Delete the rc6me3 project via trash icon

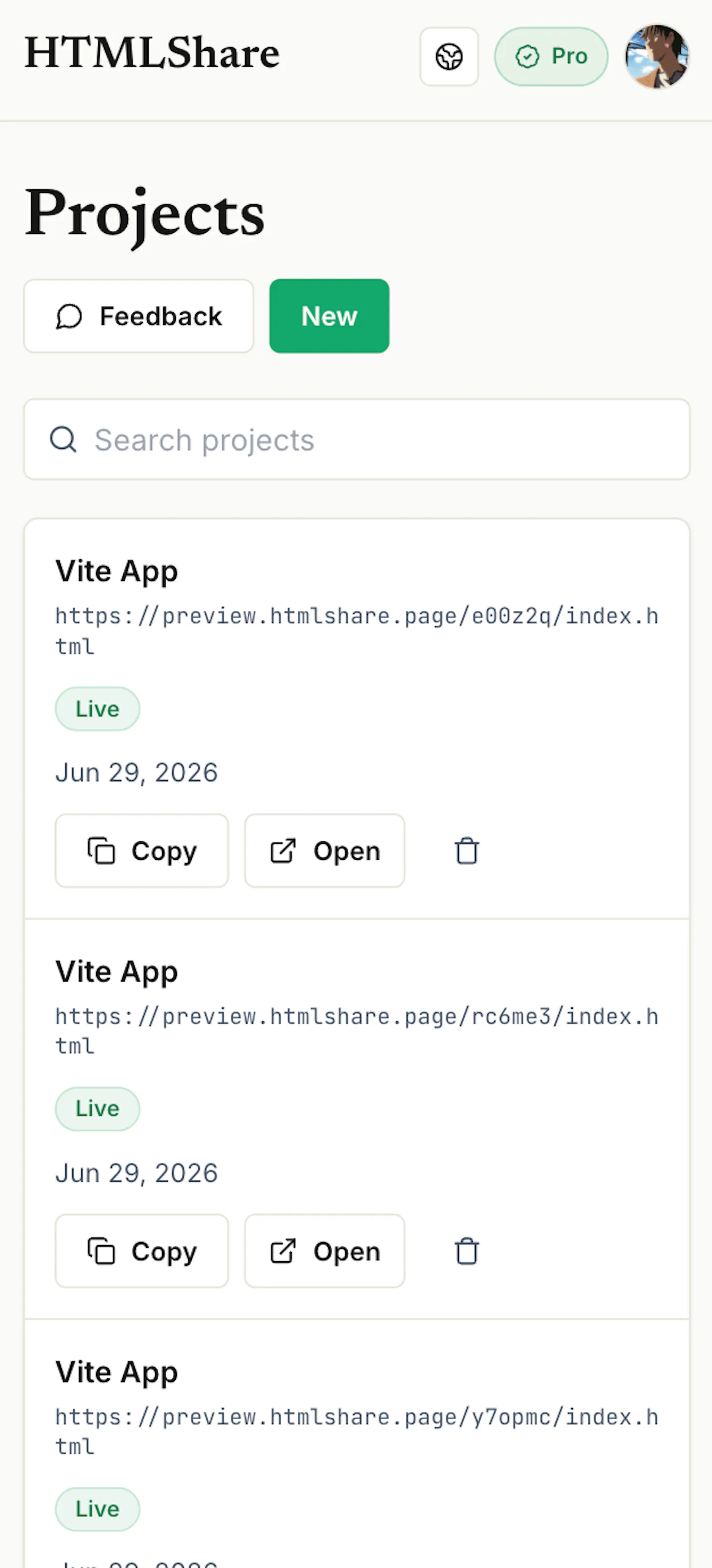[x=467, y=1251]
